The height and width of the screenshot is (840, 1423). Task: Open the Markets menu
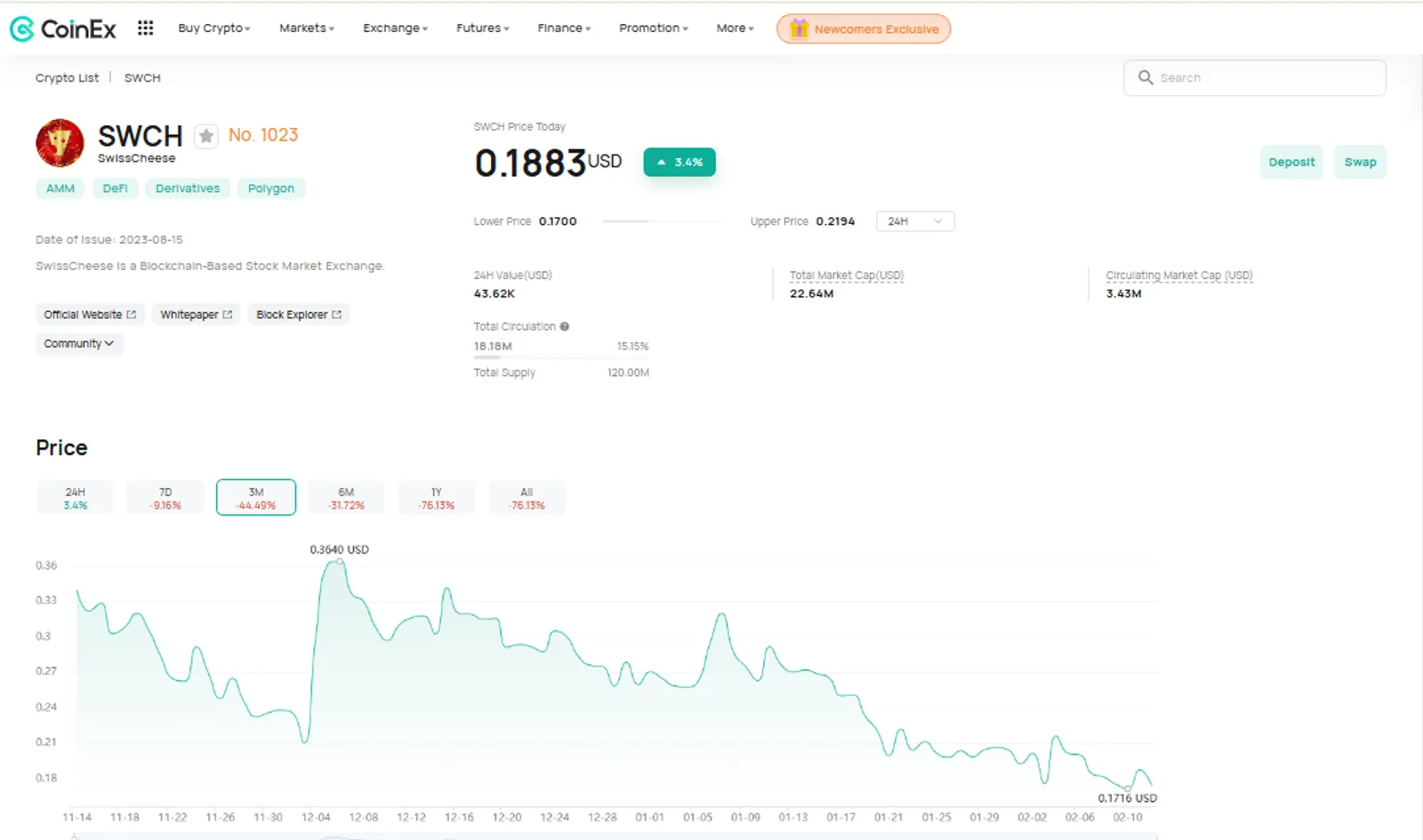(x=307, y=28)
